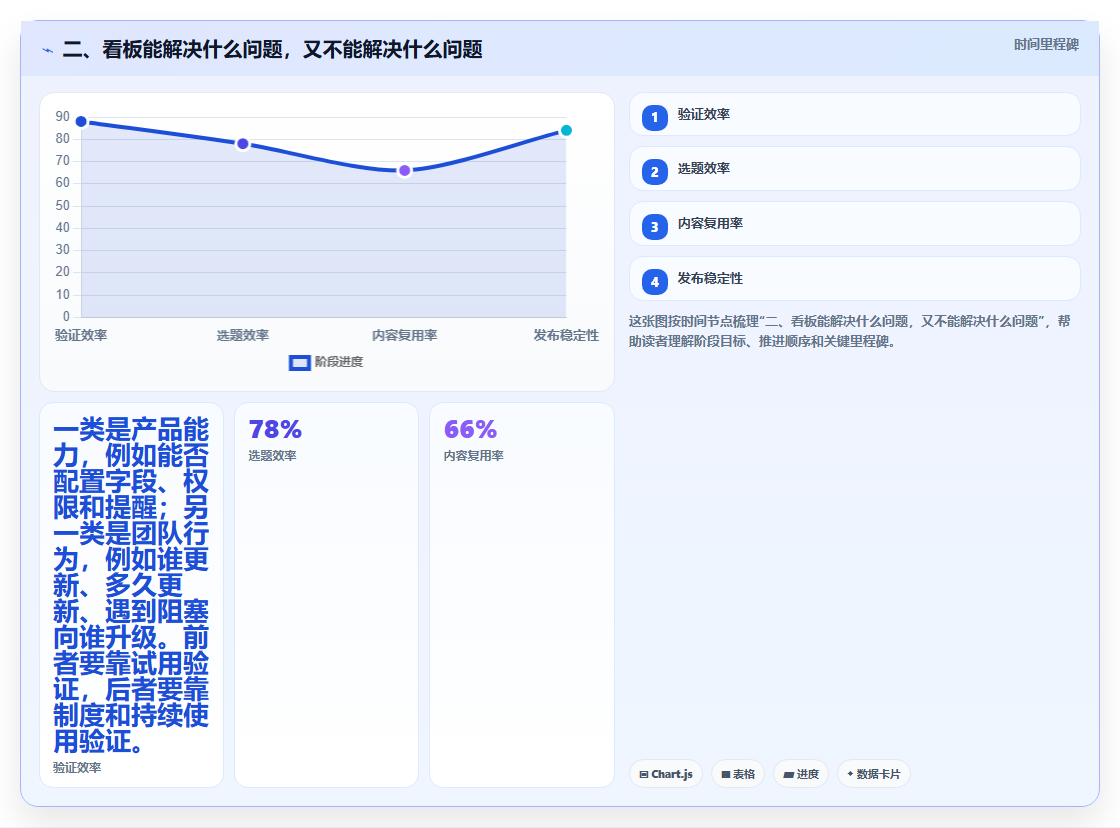
Task: Click the 选题效率 x-axis label
Action: (x=243, y=336)
